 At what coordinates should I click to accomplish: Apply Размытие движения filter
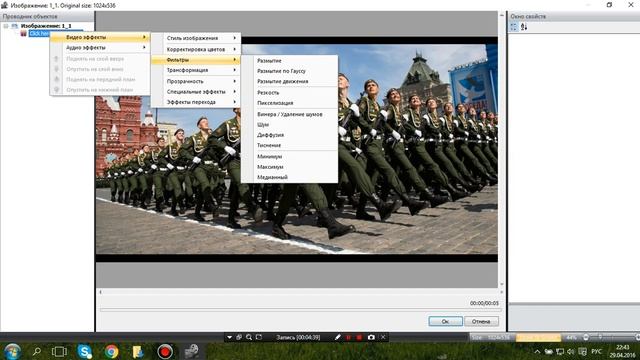point(289,81)
